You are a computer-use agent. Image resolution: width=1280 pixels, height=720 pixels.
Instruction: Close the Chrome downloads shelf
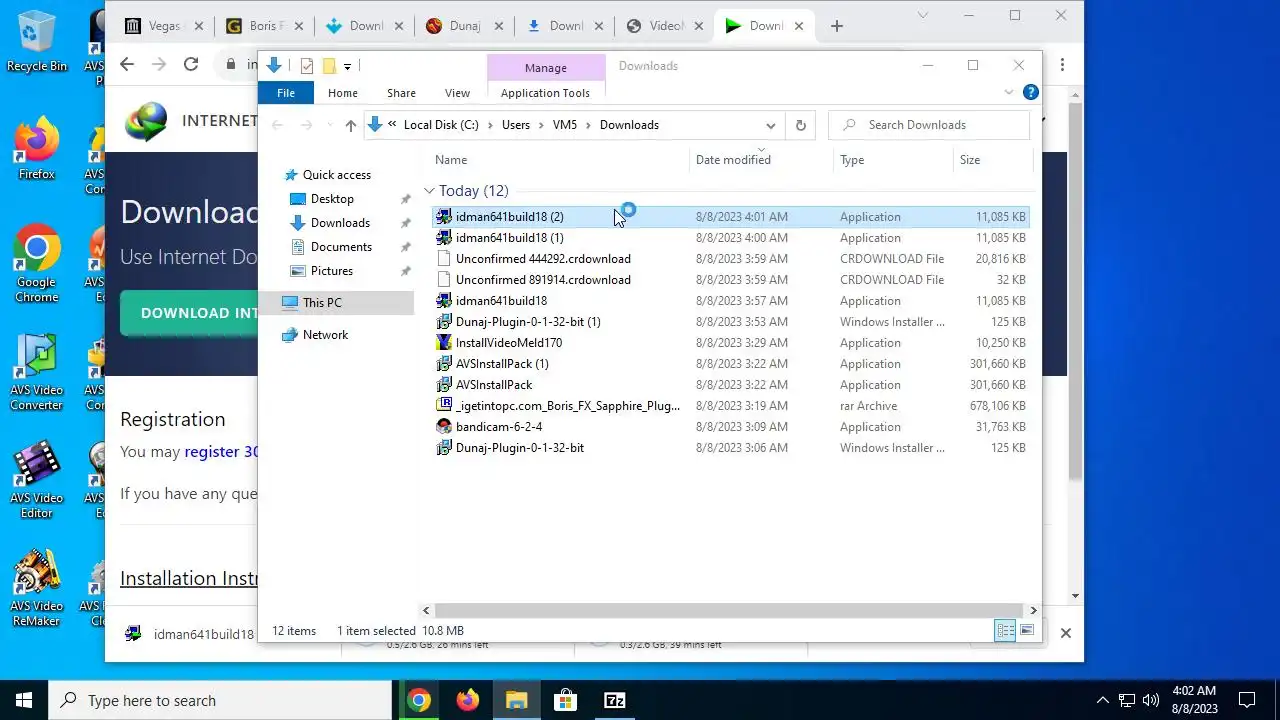point(1065,633)
